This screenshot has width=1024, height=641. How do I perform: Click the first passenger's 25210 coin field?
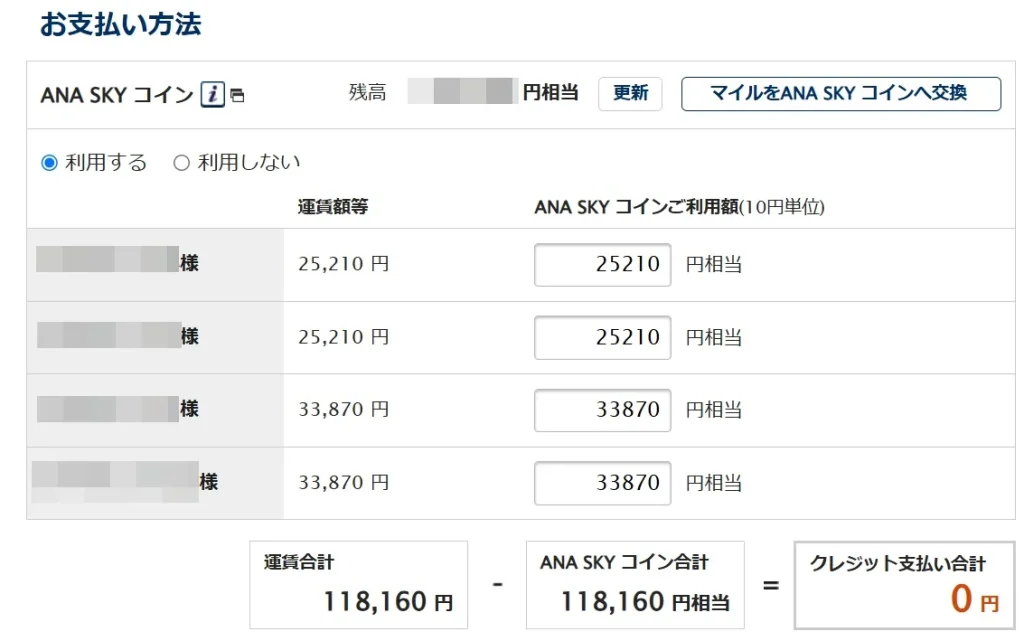point(602,264)
